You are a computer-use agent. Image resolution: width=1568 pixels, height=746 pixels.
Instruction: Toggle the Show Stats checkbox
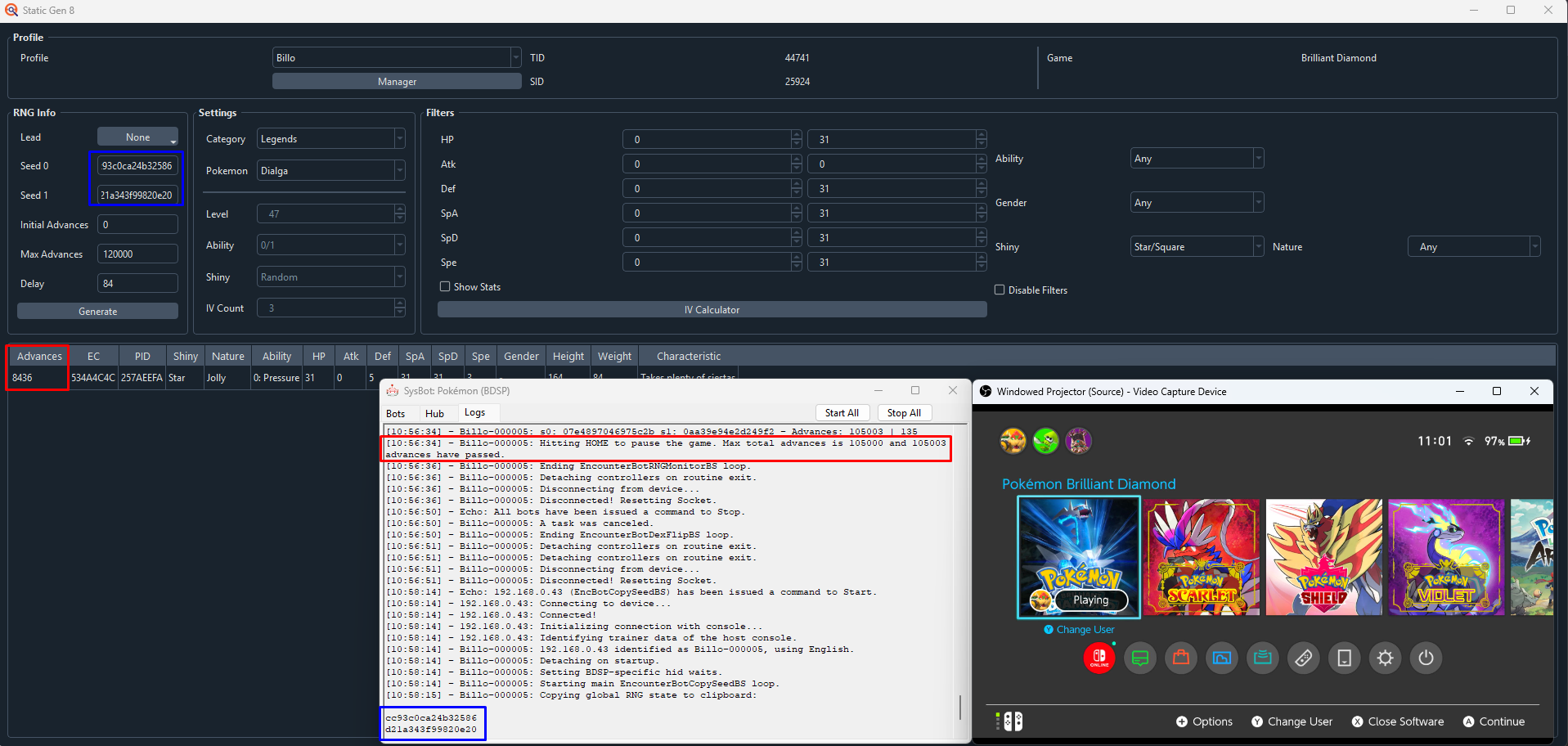tap(445, 286)
